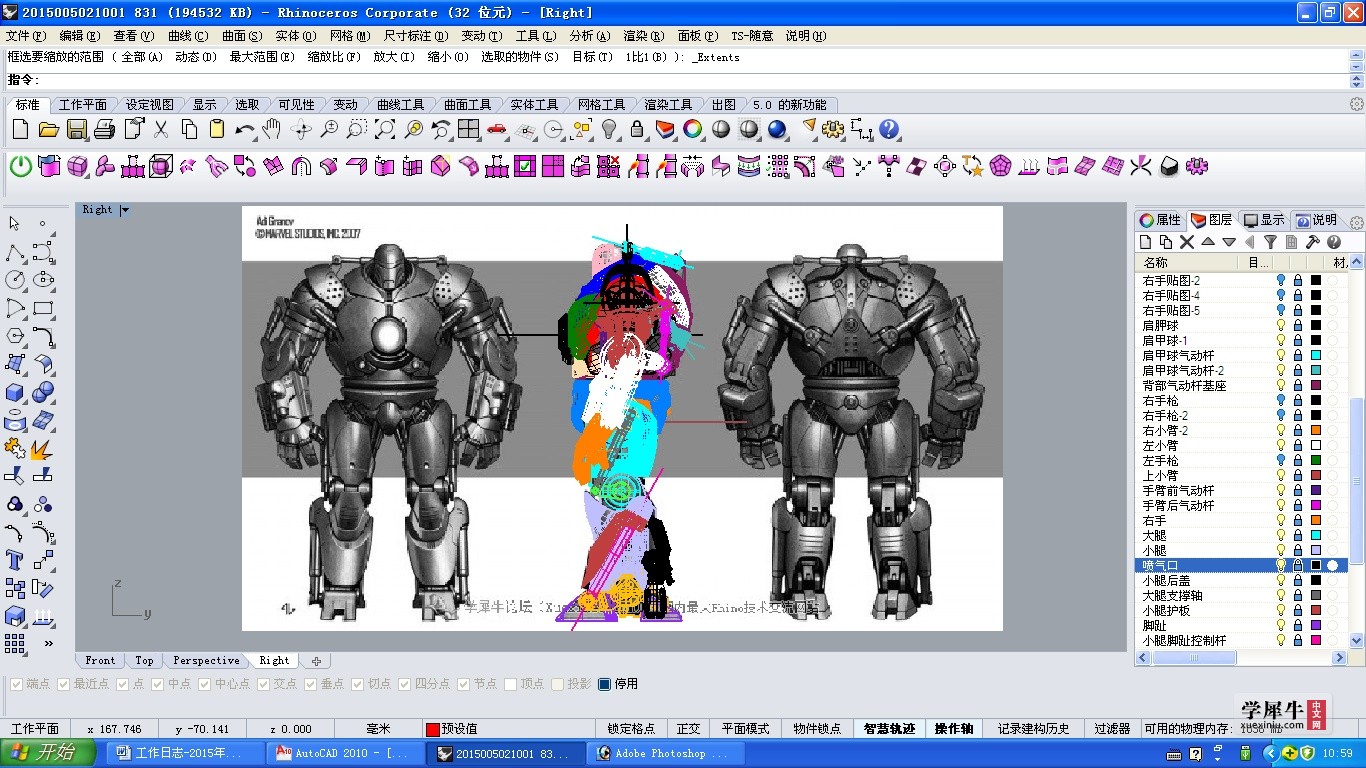
Task: Click color swatch of 大腿 layer
Action: click(x=1316, y=535)
